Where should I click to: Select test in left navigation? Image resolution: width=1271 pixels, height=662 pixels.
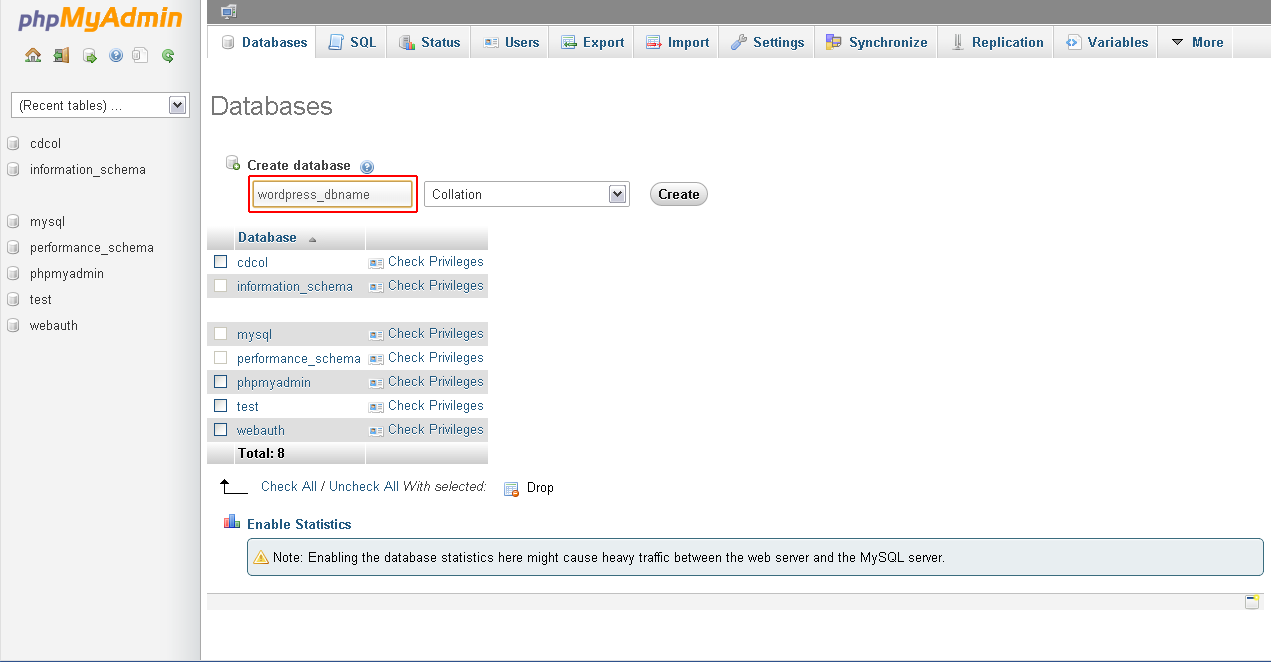tap(41, 299)
